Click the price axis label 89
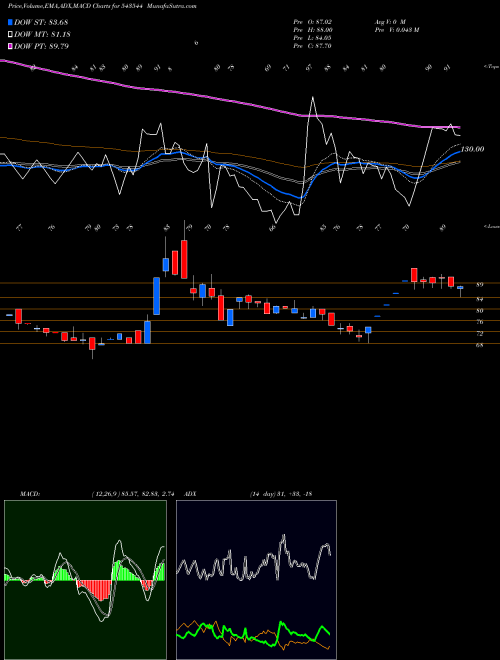Screen dimensions: 500x660 point(479,285)
